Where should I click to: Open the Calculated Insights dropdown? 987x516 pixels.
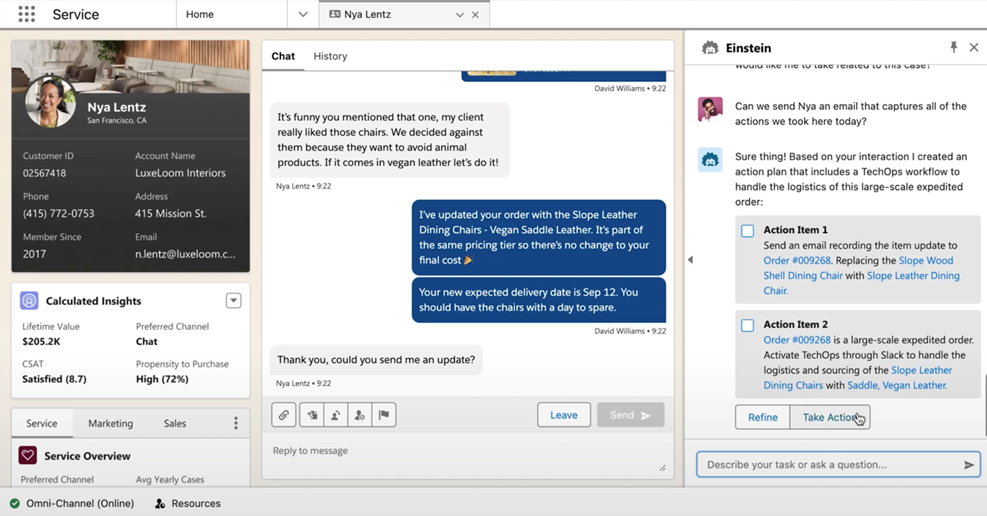(x=234, y=301)
